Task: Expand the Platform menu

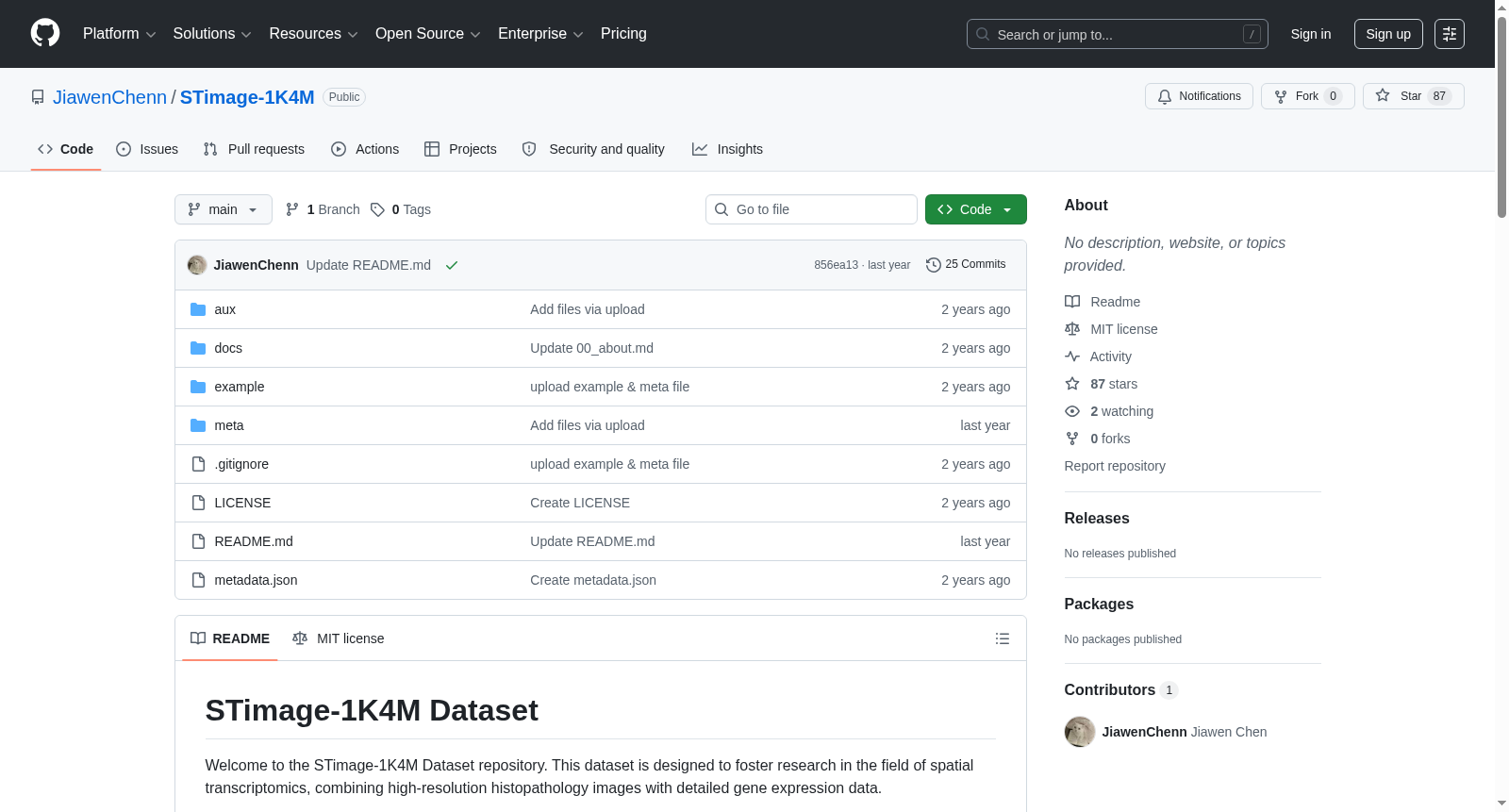Action: (x=119, y=34)
